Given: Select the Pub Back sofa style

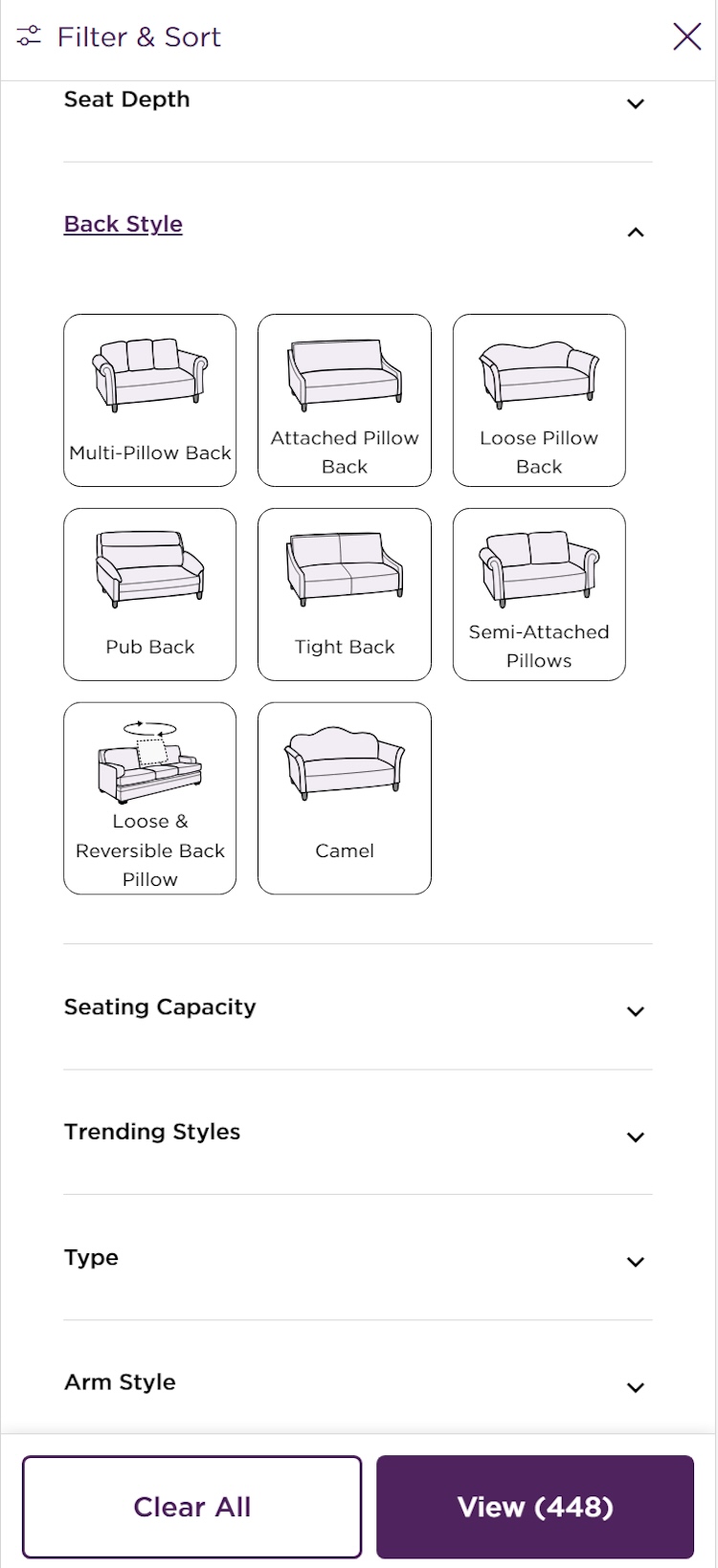Looking at the screenshot, I should [150, 570].
